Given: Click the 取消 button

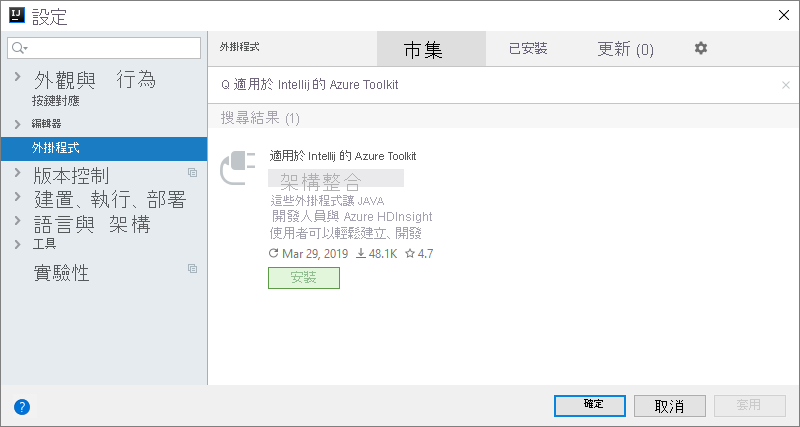Looking at the screenshot, I should 670,406.
